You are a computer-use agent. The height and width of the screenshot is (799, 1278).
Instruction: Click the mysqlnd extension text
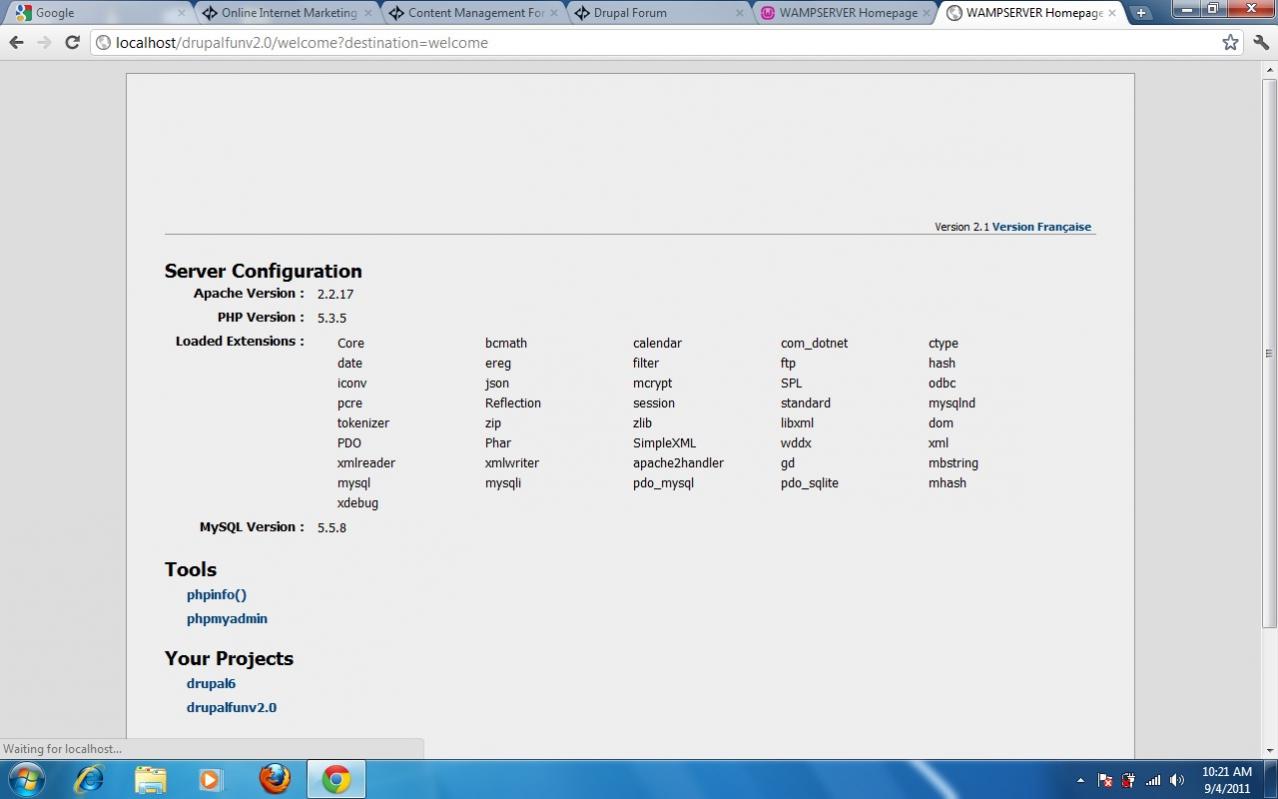pyautogui.click(x=952, y=403)
